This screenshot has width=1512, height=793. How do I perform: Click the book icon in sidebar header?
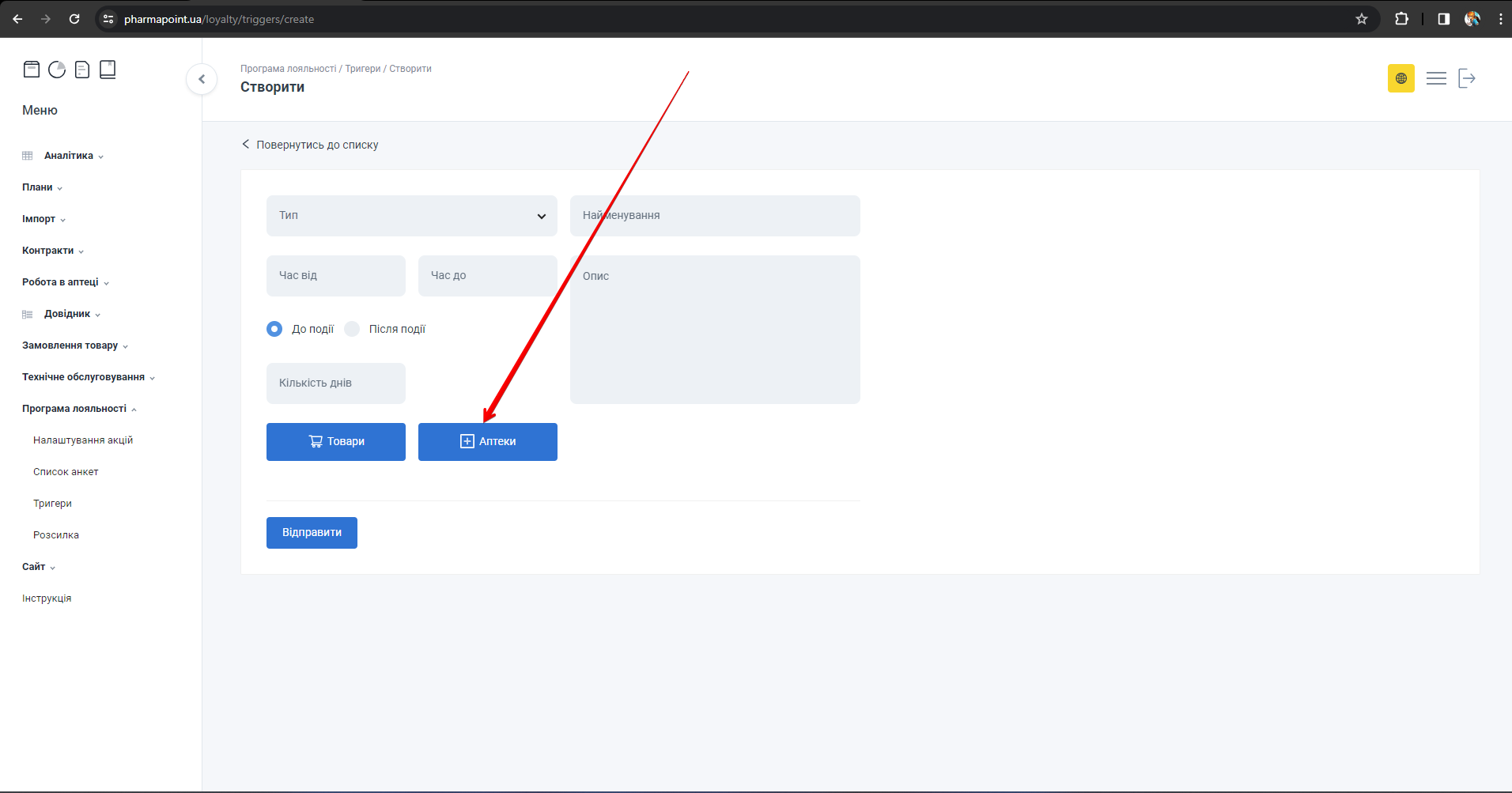(108, 70)
